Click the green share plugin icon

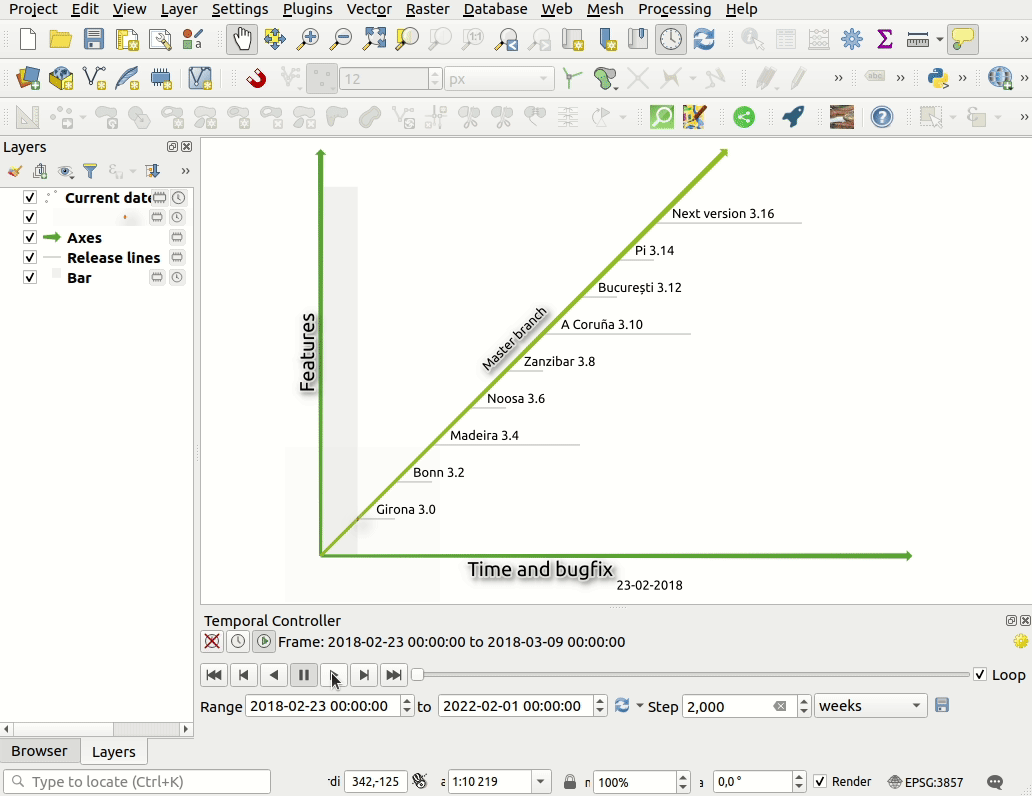tap(744, 117)
